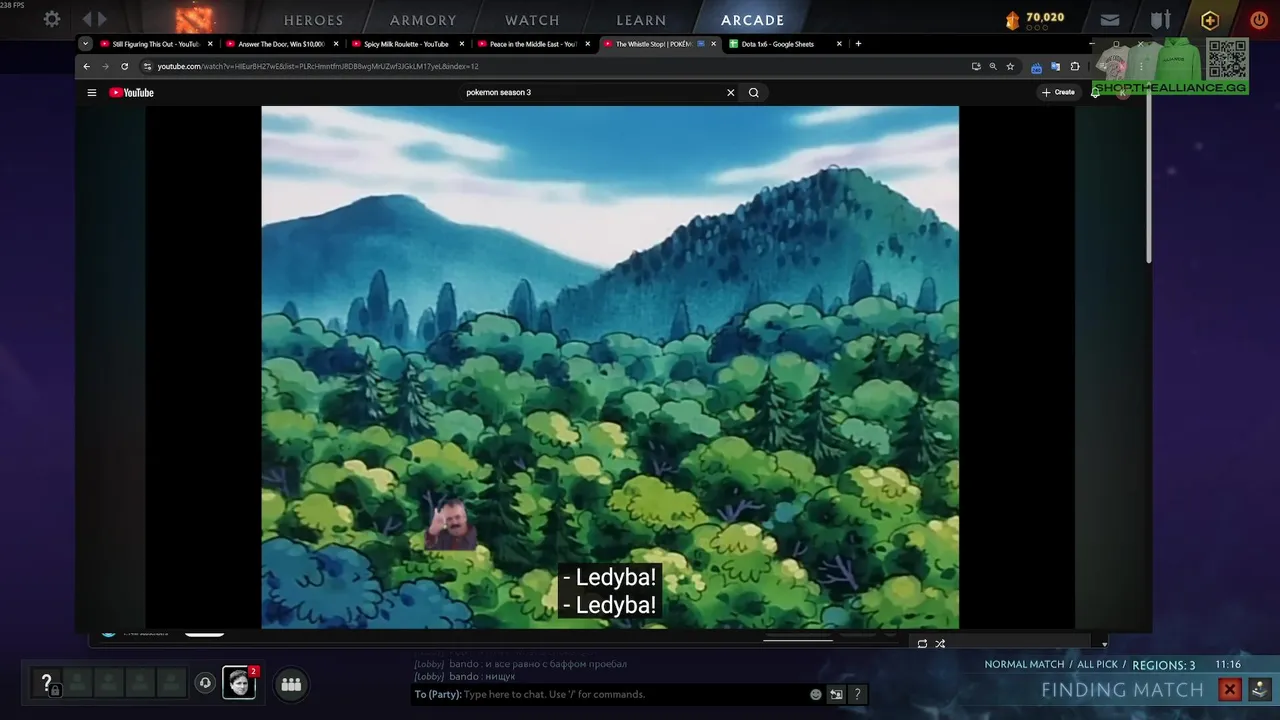Screen dimensions: 1280x720
Task: Click chat channel switch icon
Action: click(x=836, y=694)
